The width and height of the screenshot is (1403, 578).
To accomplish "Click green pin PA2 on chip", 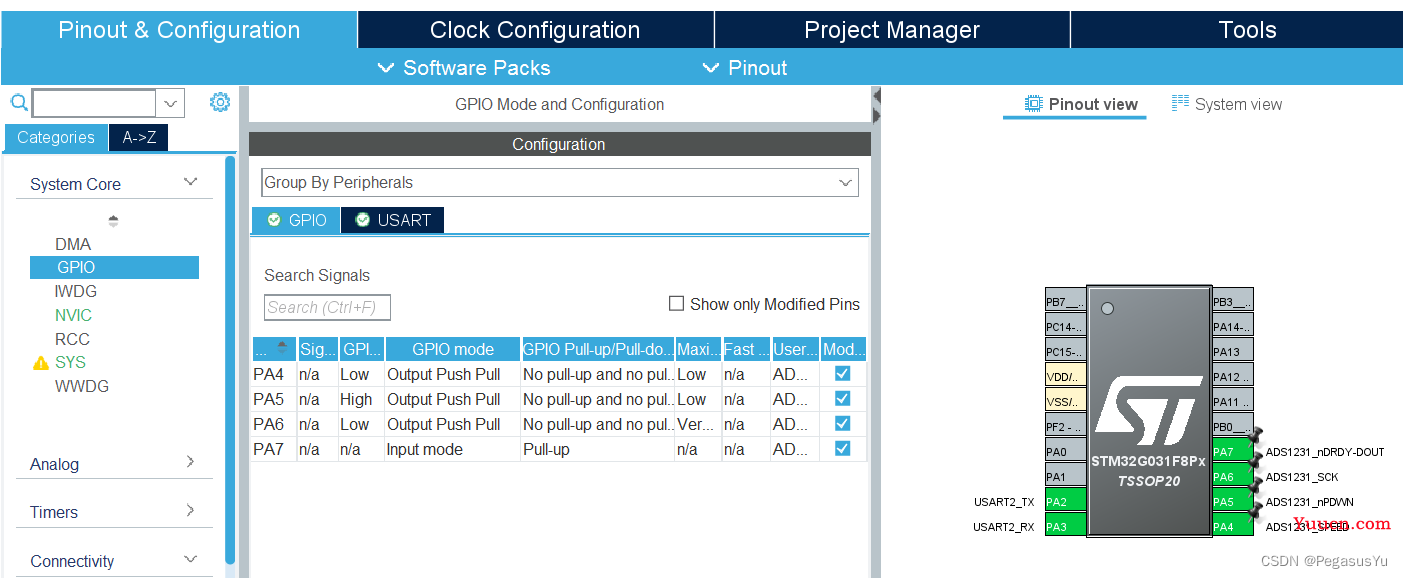I will 1065,501.
